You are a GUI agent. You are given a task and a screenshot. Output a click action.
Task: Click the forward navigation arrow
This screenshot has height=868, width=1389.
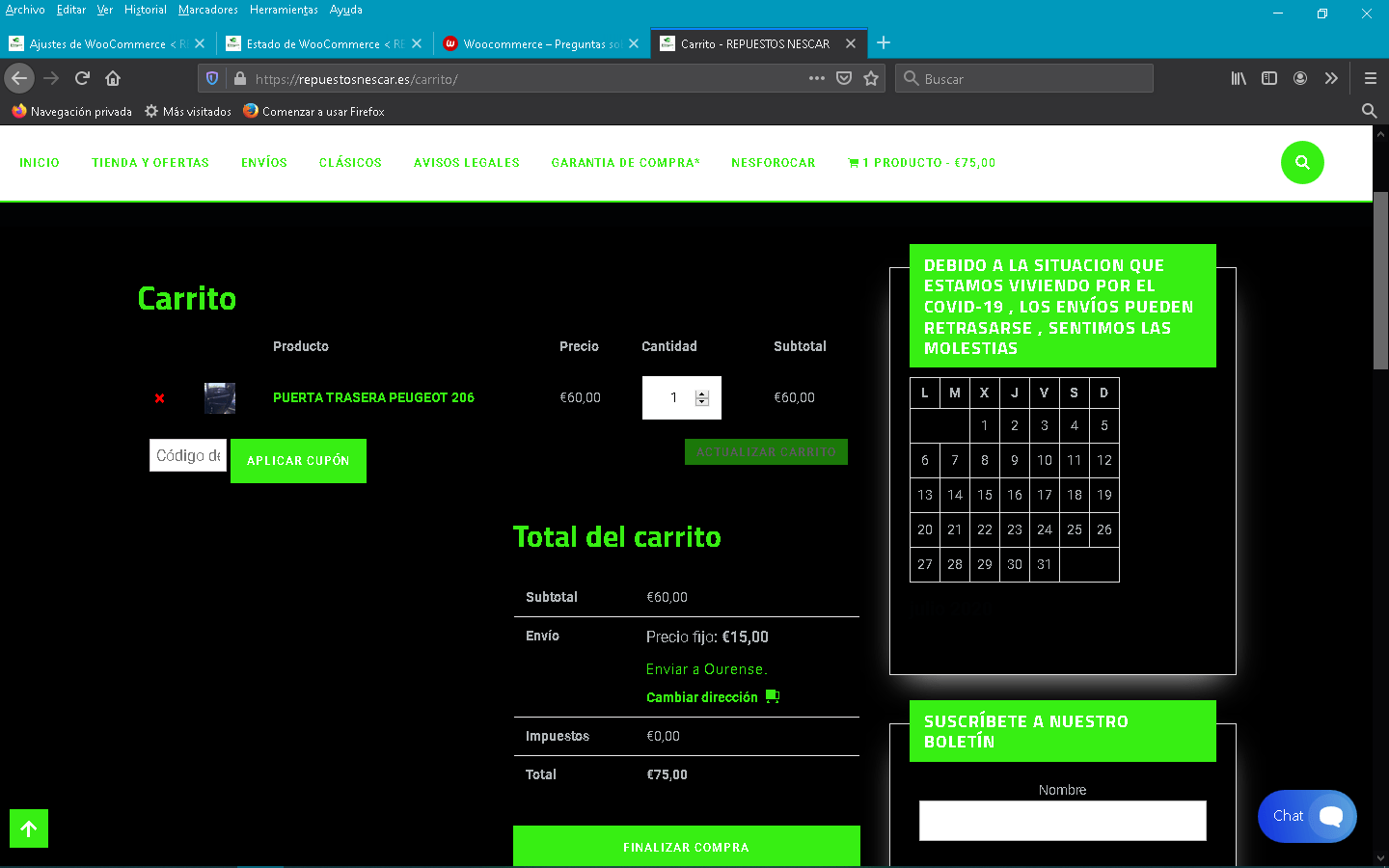pos(51,78)
